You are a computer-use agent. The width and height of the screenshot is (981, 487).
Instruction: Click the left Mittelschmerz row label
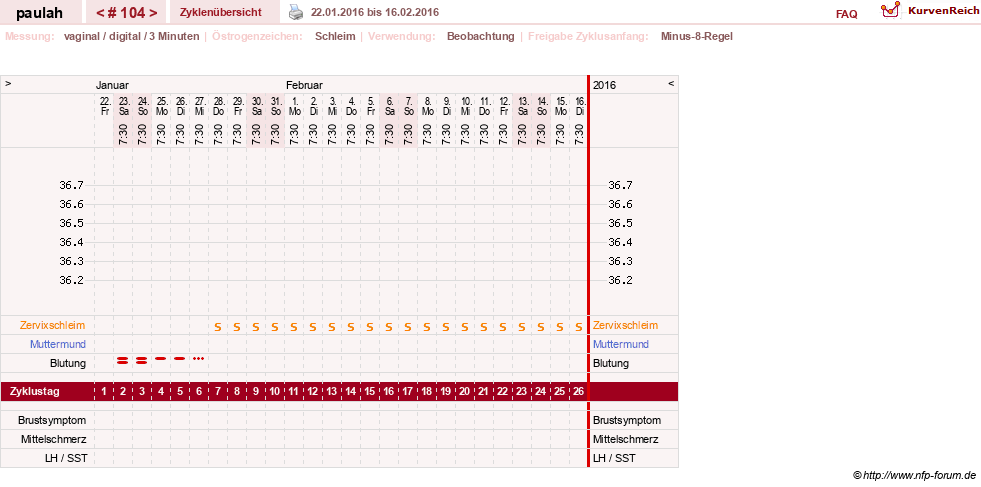point(53,439)
